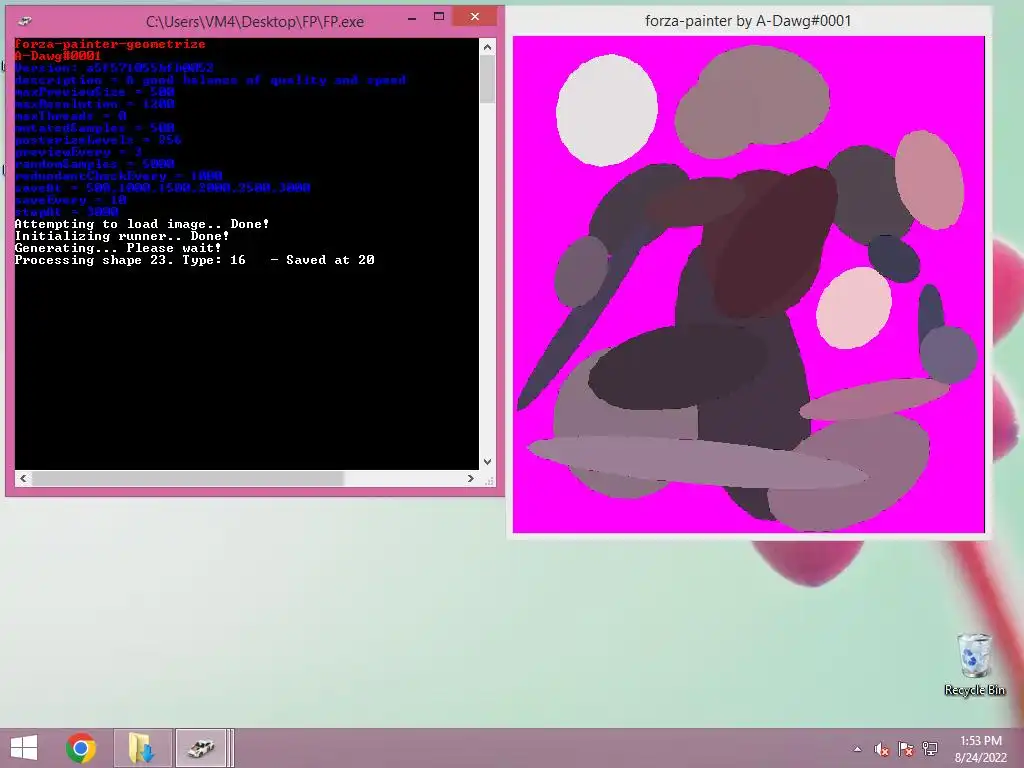Click the 'Saved at 20' status text
The height and width of the screenshot is (768, 1024).
click(330, 260)
